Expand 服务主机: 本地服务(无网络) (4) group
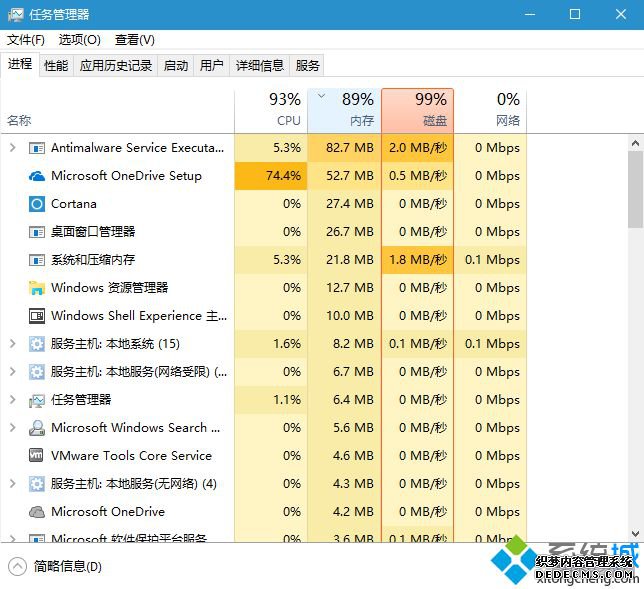 click(13, 483)
